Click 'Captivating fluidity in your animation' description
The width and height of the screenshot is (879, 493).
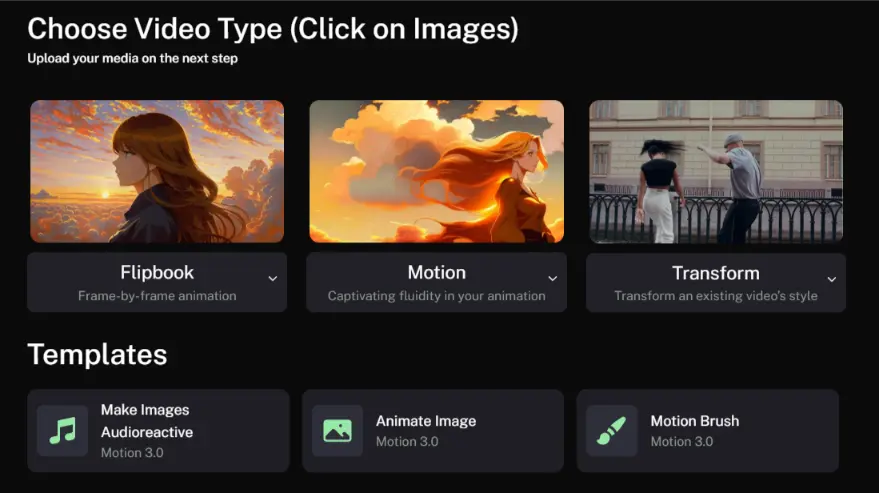(x=436, y=296)
